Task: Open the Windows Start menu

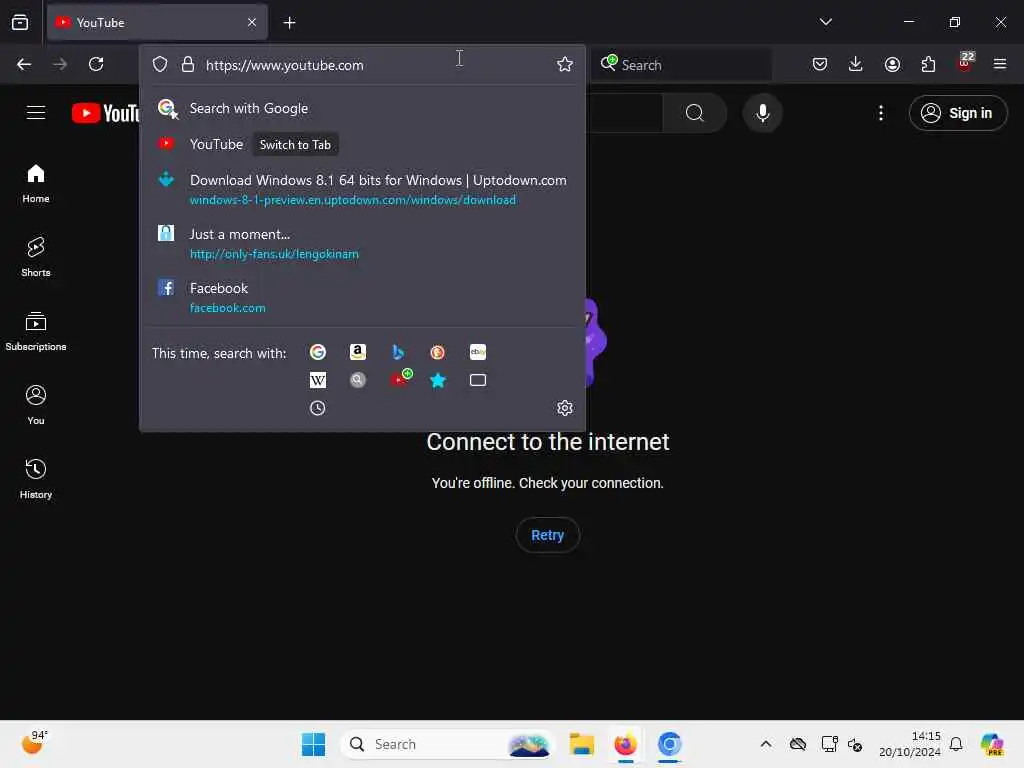Action: click(x=313, y=744)
